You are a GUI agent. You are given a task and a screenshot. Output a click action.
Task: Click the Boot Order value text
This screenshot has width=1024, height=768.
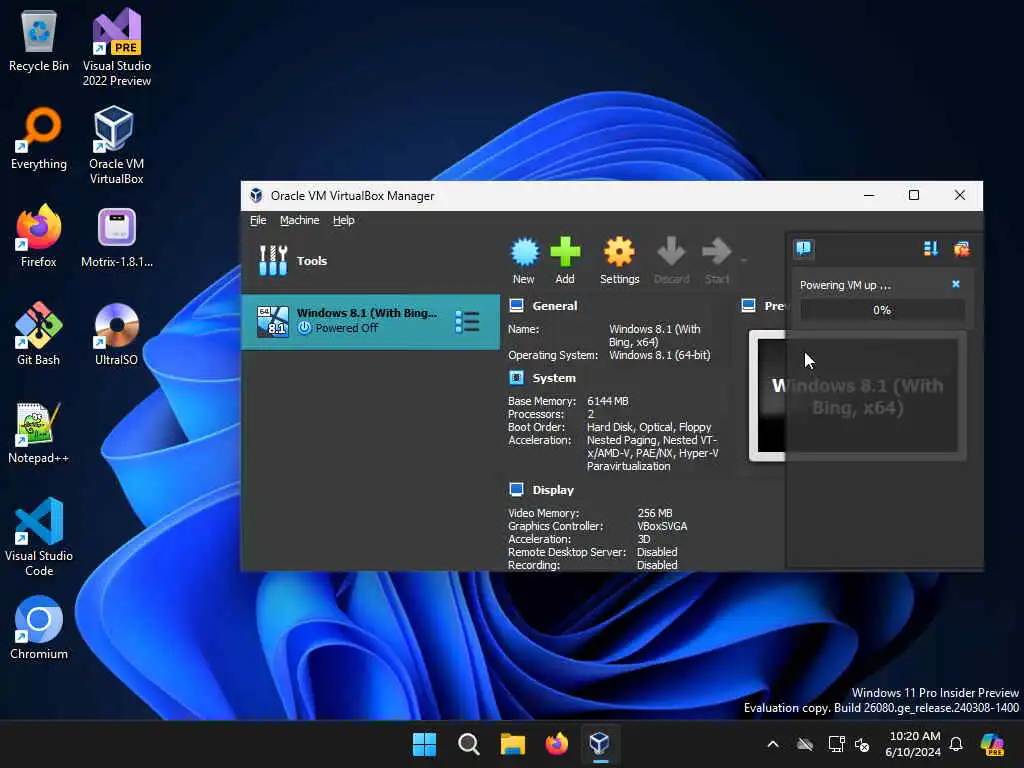(649, 427)
